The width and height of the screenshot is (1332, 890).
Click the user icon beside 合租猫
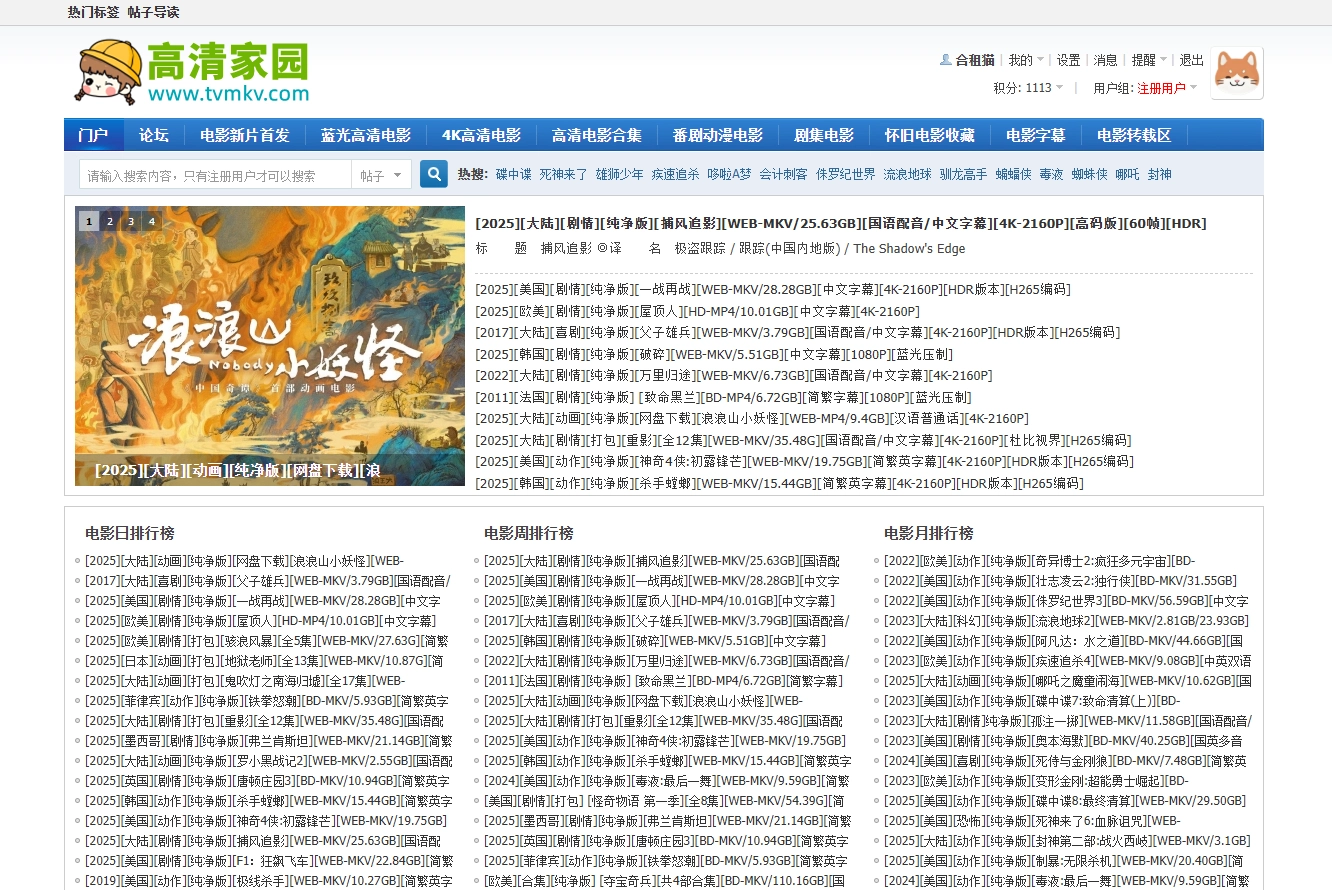pos(945,60)
